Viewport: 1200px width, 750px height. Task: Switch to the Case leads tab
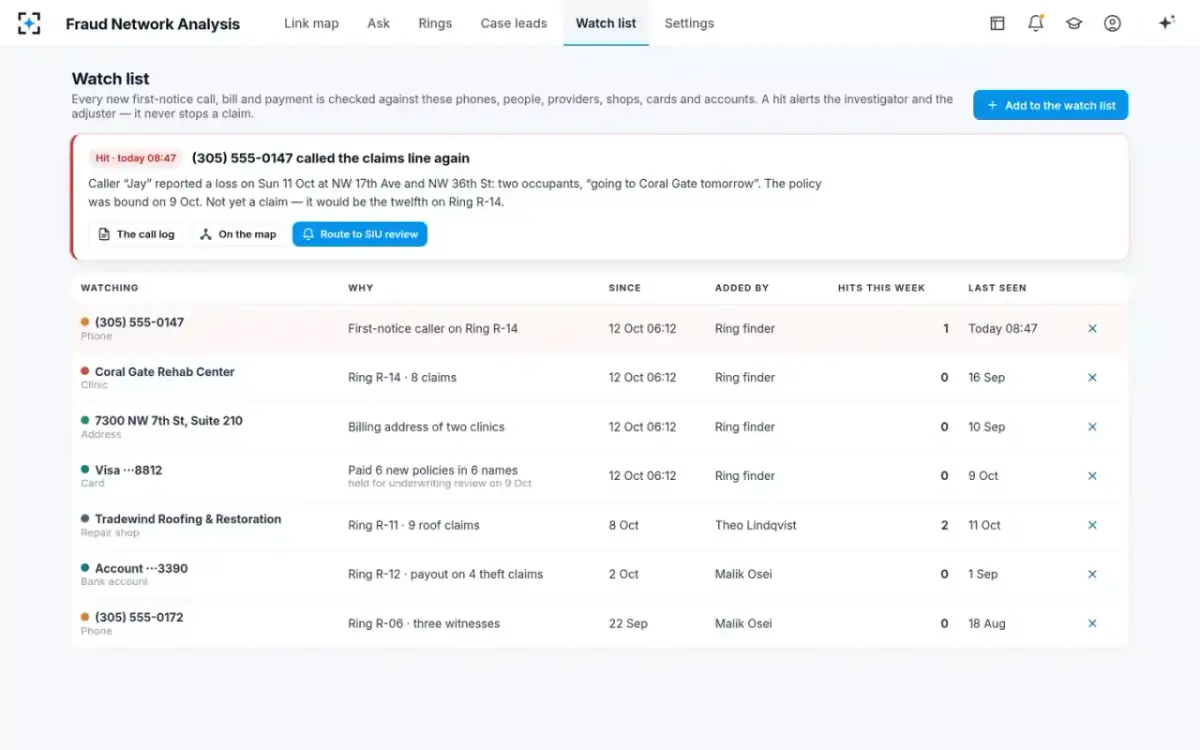coord(514,23)
